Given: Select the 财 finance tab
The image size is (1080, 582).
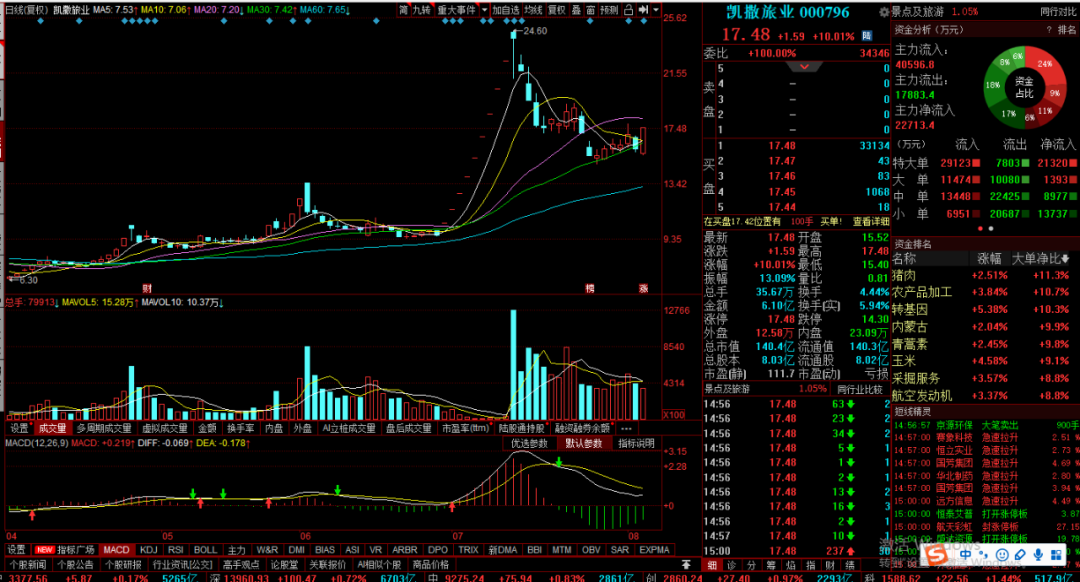Looking at the screenshot, I should coord(830,565).
